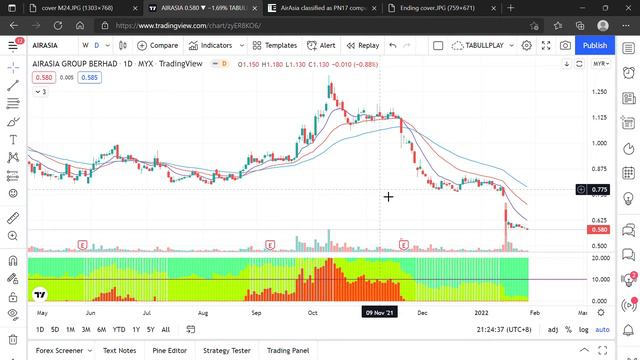Click the Compare button
Screen dimensions: 640x360
tap(158, 45)
